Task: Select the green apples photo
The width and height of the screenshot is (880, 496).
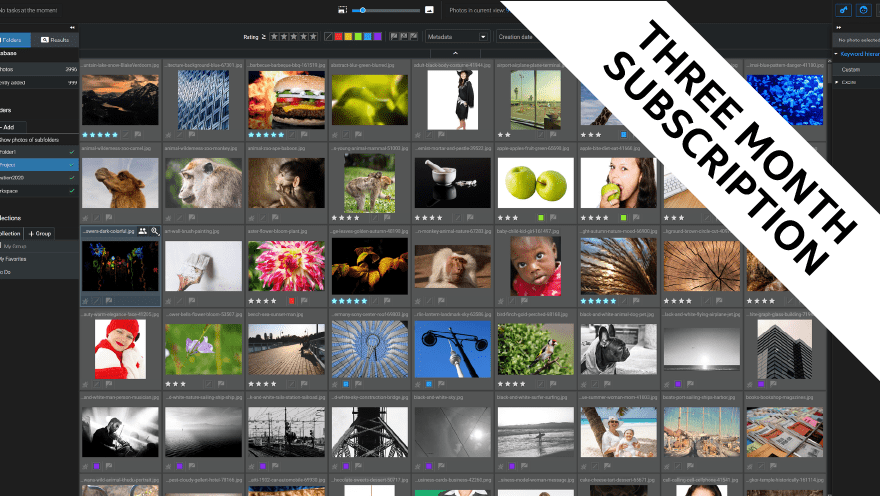Action: 535,183
